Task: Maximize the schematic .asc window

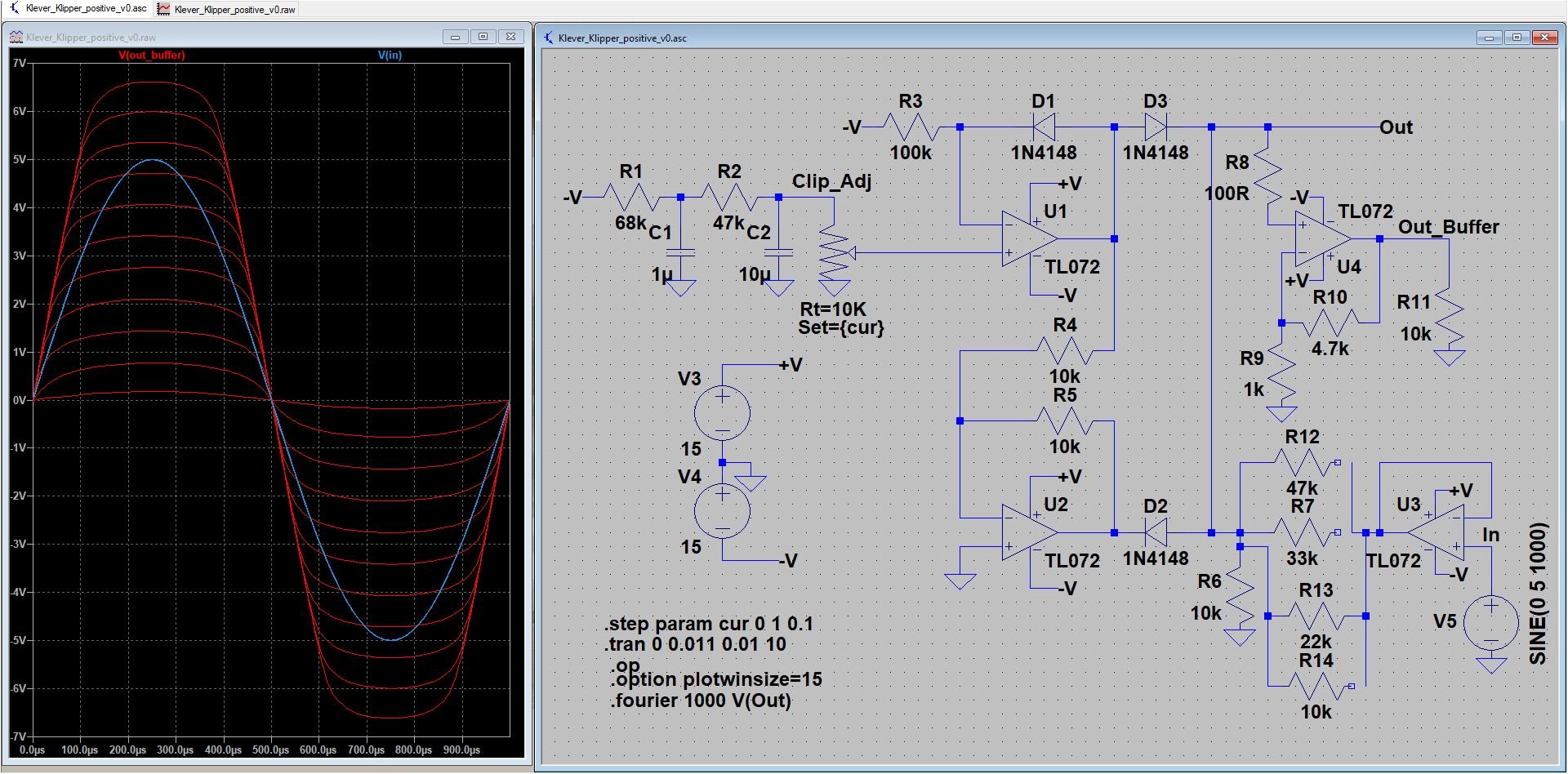Action: tap(1517, 38)
